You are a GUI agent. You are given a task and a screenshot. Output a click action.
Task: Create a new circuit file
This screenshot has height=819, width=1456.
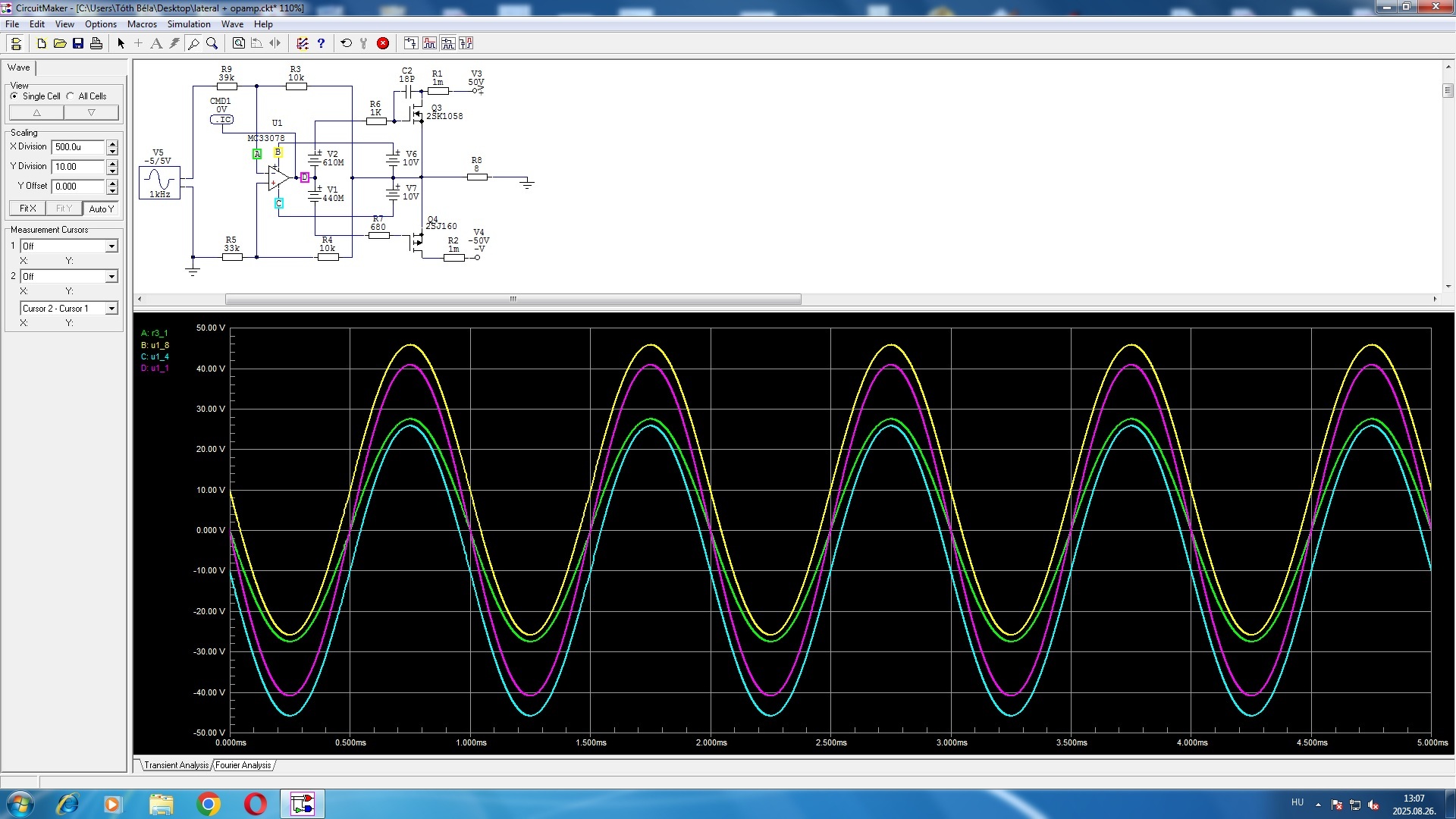point(42,43)
